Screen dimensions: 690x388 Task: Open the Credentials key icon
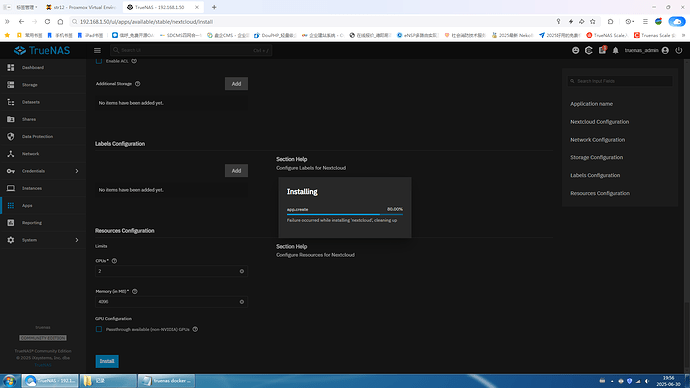tap(11, 171)
